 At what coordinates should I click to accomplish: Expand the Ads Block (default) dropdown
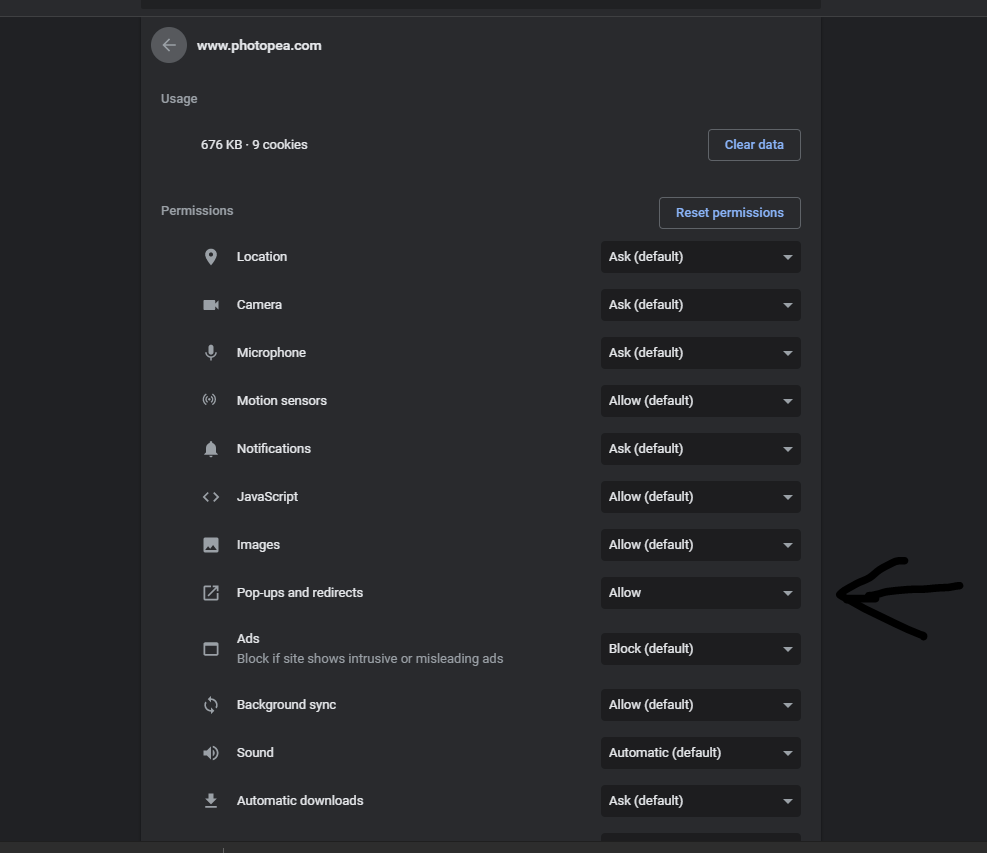[701, 649]
